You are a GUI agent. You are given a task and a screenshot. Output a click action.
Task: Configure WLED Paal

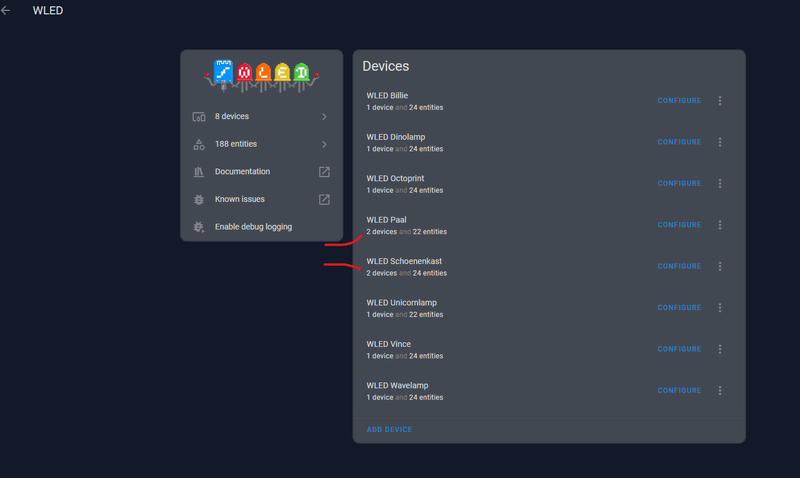click(679, 224)
